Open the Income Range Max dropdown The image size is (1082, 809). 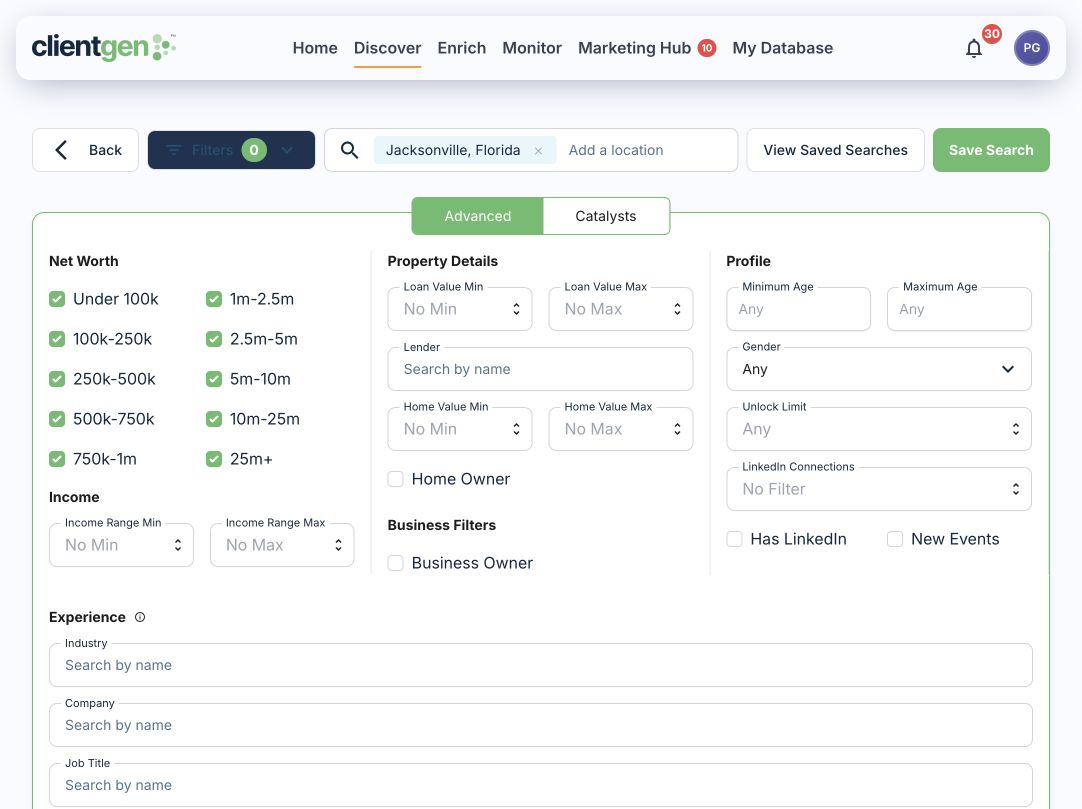(282, 545)
